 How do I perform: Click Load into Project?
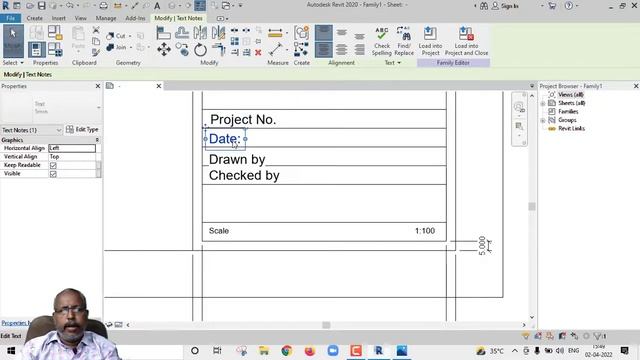point(430,41)
